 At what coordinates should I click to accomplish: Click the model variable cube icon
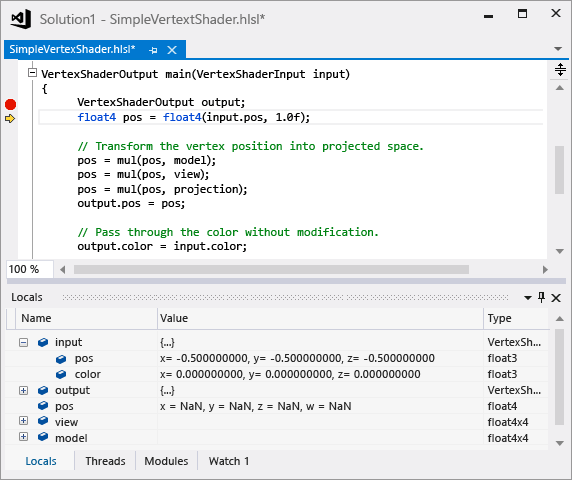click(43, 436)
